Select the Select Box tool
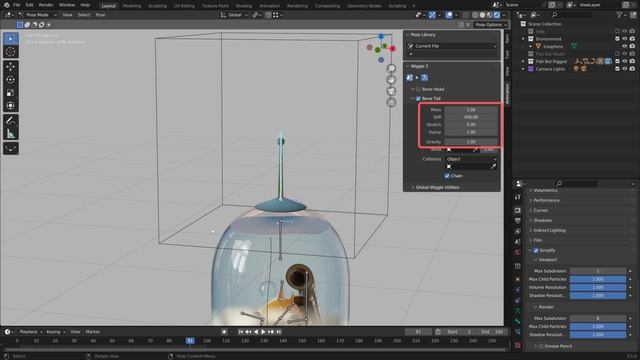The height and width of the screenshot is (360, 640). point(11,39)
